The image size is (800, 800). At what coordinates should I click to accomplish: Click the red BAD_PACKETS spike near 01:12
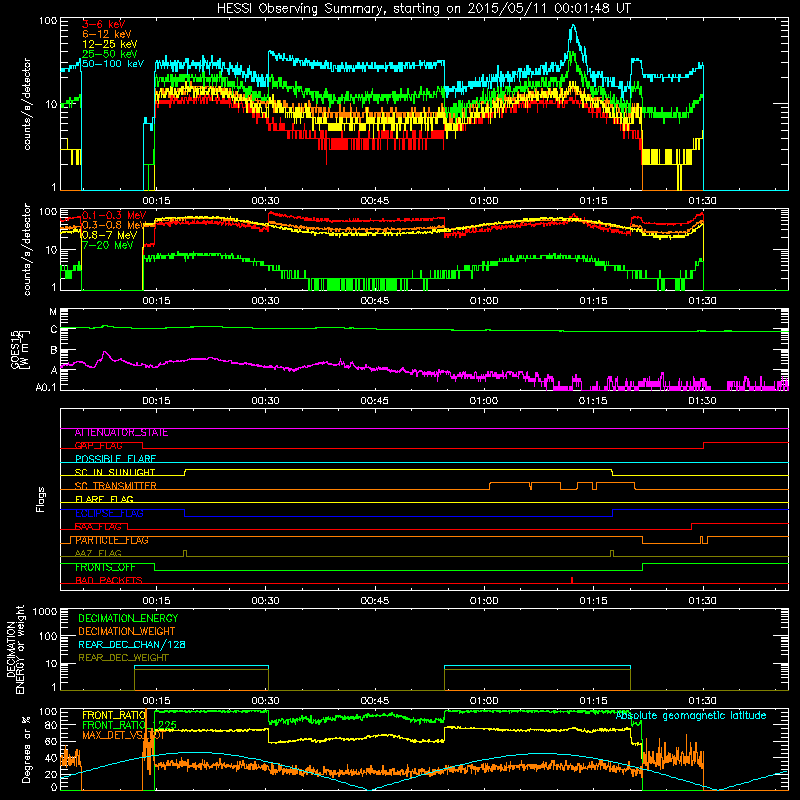[572, 580]
